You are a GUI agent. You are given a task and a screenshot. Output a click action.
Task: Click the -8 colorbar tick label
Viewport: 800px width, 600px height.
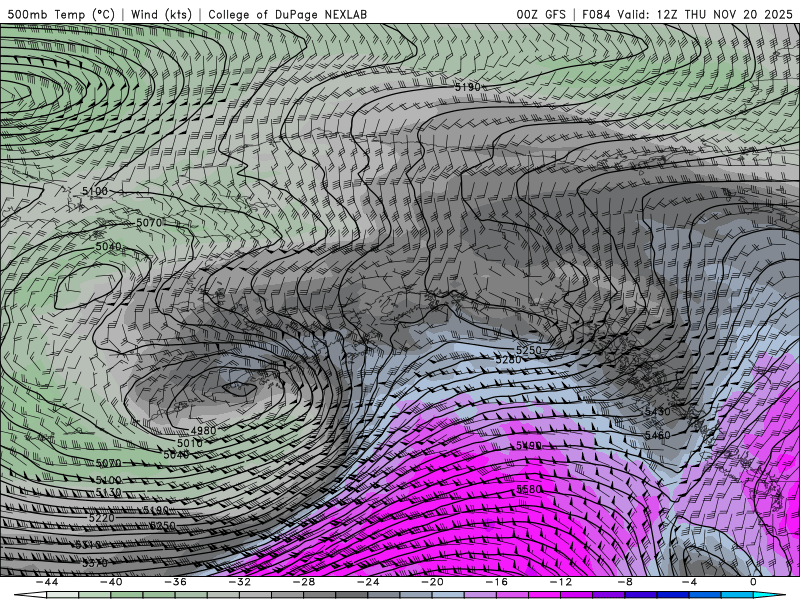point(625,582)
